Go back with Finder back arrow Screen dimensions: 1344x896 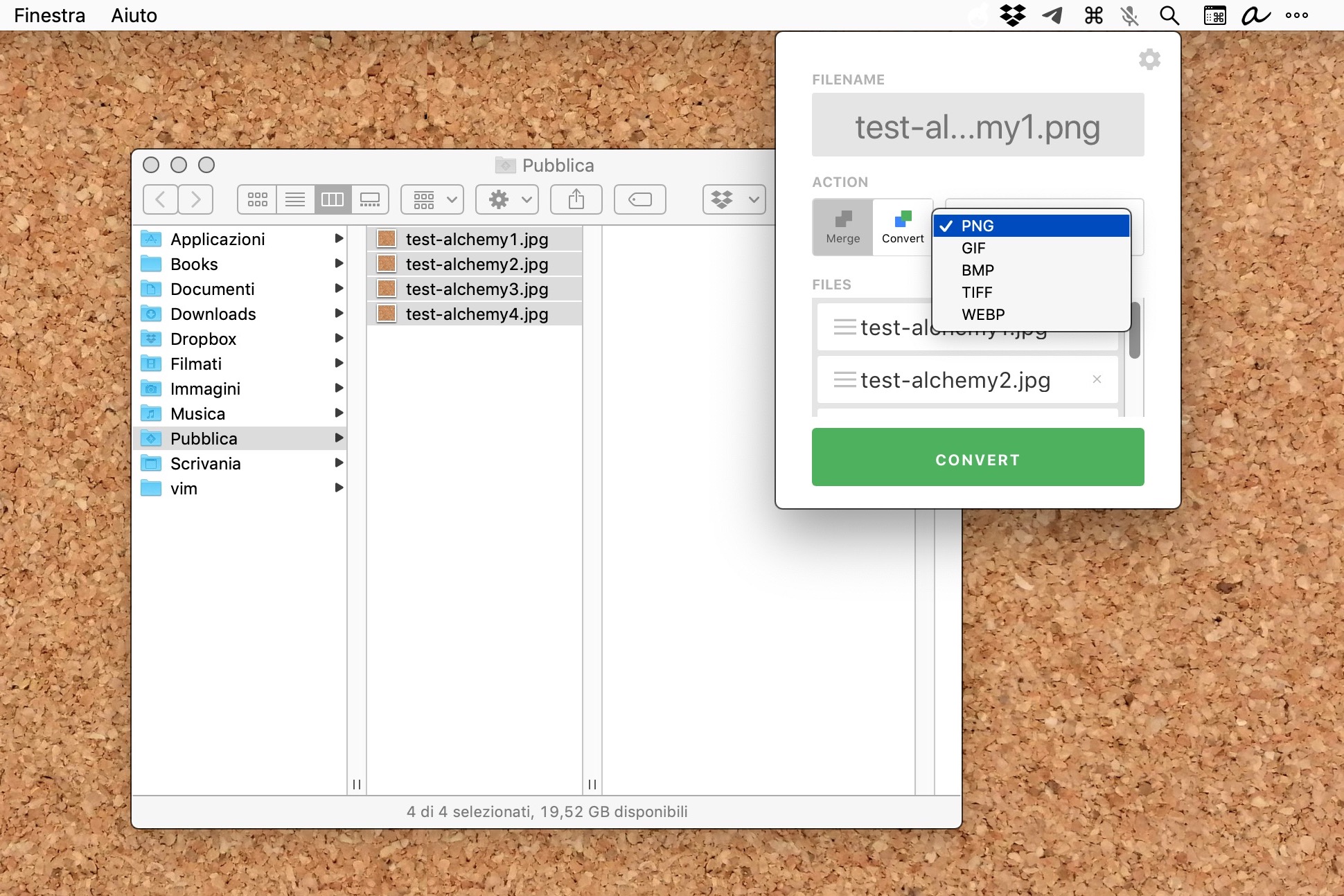(x=160, y=200)
